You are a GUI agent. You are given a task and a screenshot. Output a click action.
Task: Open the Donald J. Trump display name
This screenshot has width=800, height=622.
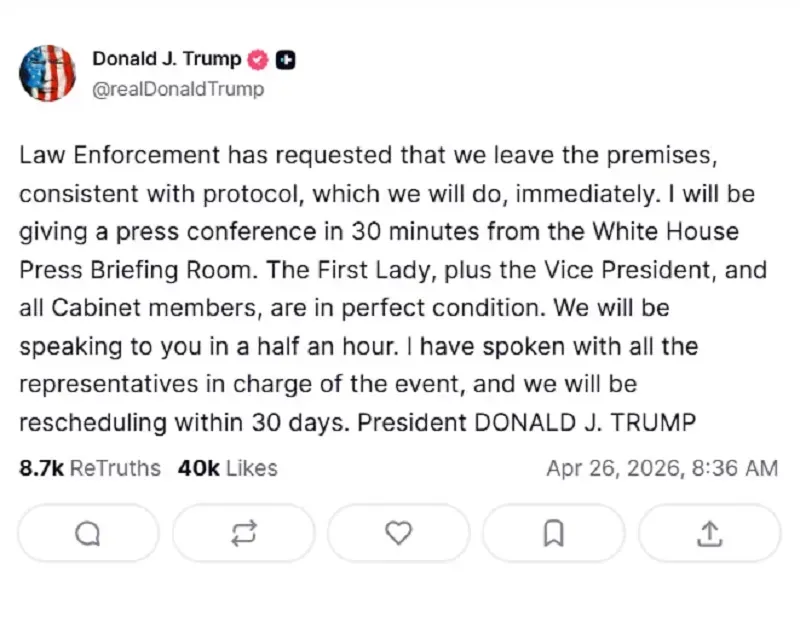[167, 59]
